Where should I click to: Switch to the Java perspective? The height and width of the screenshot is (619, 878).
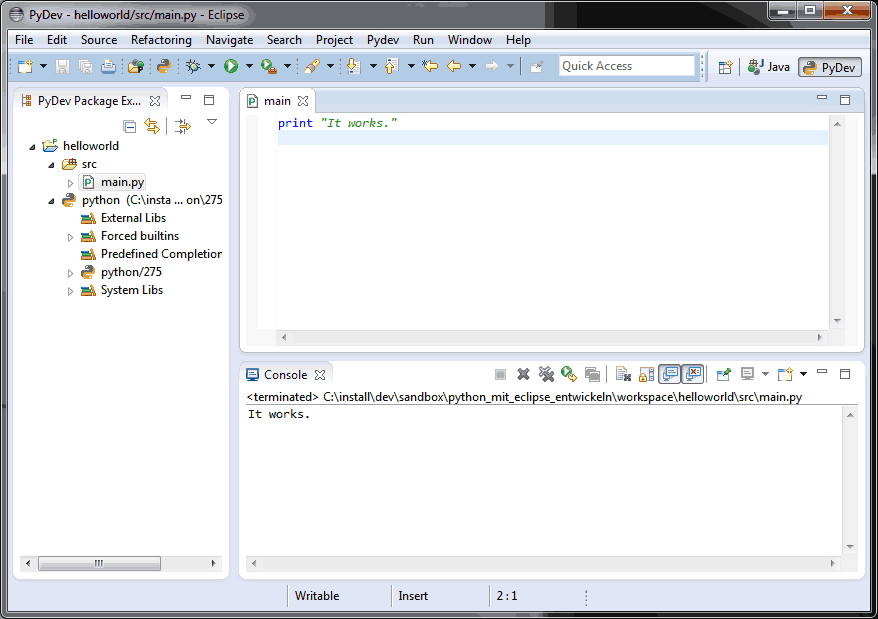click(768, 67)
